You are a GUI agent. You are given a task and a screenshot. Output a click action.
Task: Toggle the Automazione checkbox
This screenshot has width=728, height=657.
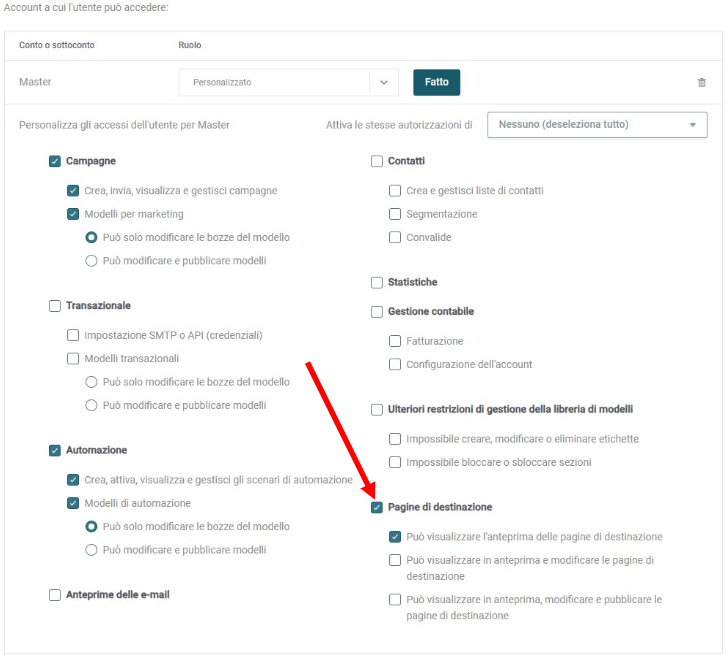55,450
